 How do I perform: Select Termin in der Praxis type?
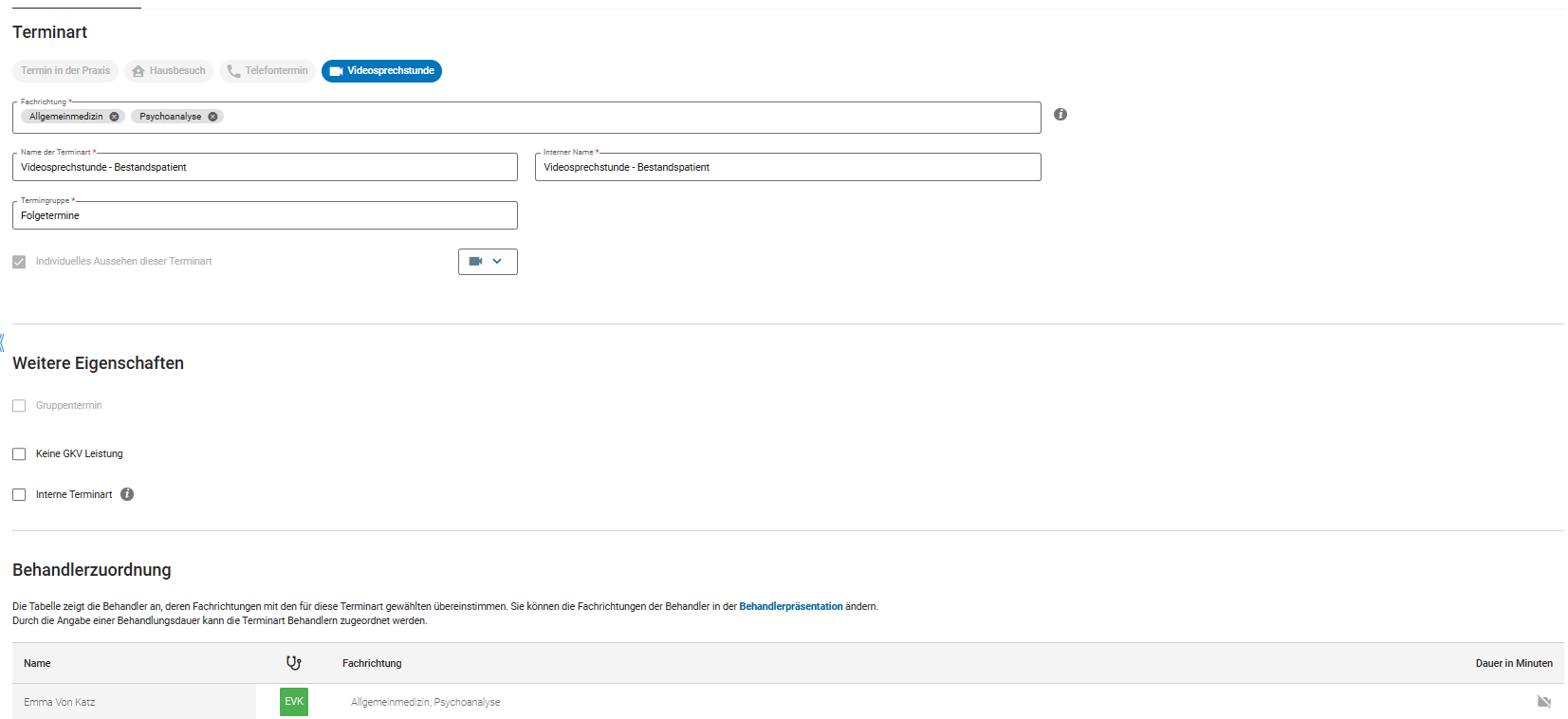click(x=65, y=71)
